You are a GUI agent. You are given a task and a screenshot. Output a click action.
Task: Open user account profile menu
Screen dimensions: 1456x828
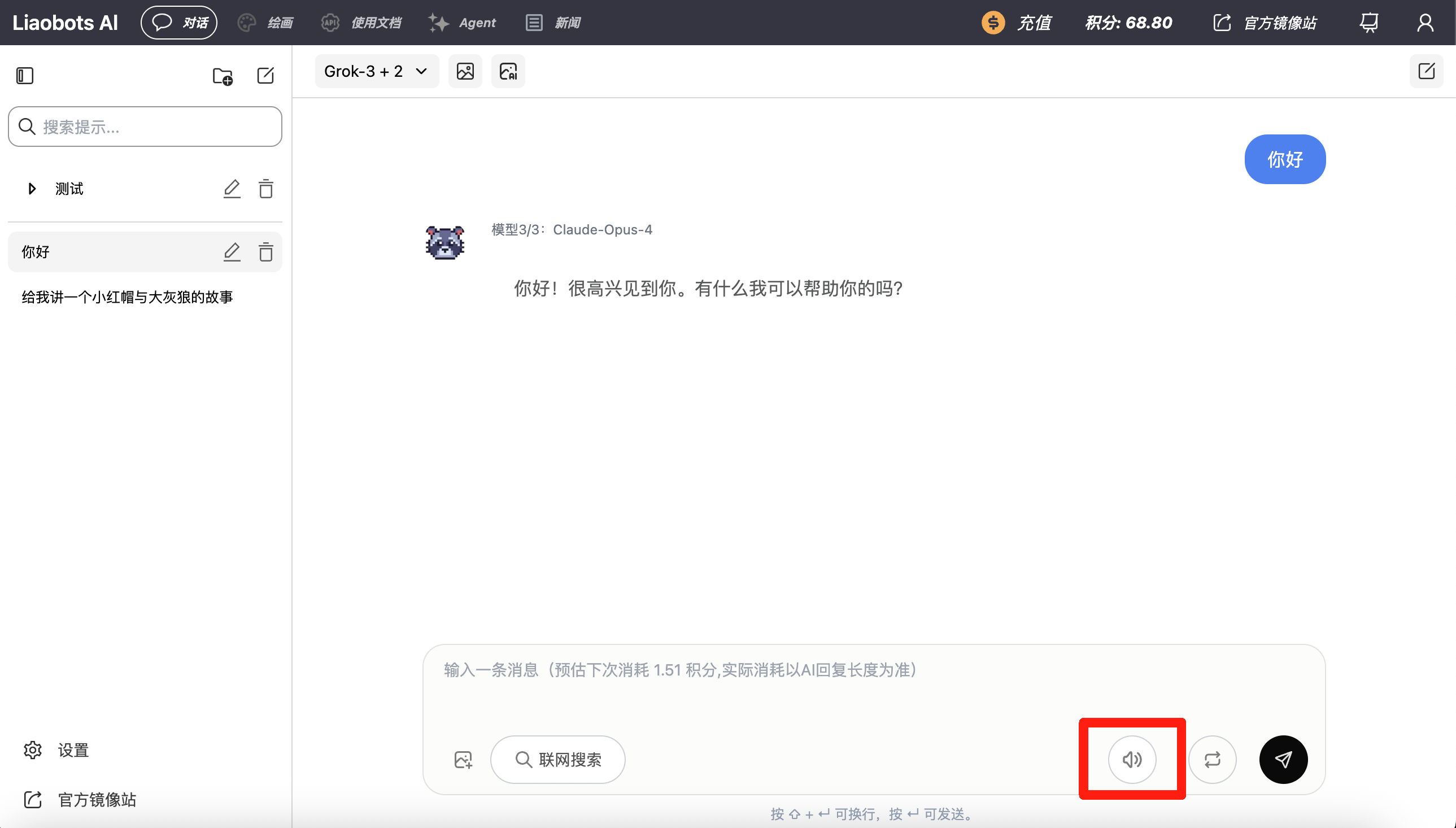[x=1425, y=23]
